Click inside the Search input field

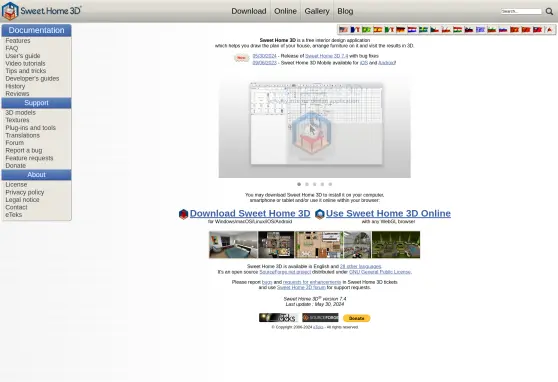[521, 11]
